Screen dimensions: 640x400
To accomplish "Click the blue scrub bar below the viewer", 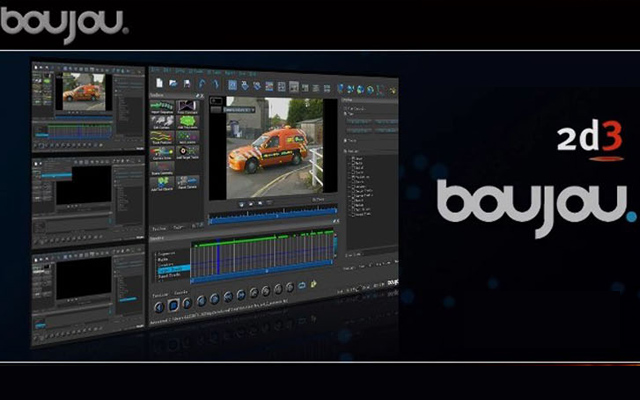I will [273, 214].
